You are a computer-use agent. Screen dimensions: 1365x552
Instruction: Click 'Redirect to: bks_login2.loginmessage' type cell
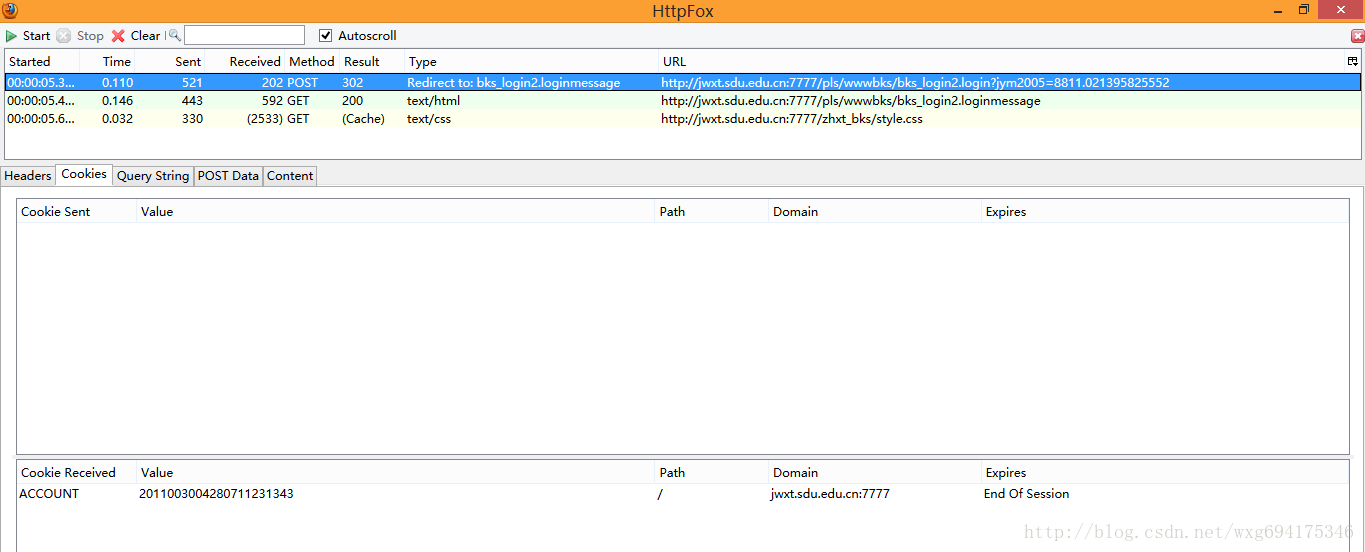513,83
